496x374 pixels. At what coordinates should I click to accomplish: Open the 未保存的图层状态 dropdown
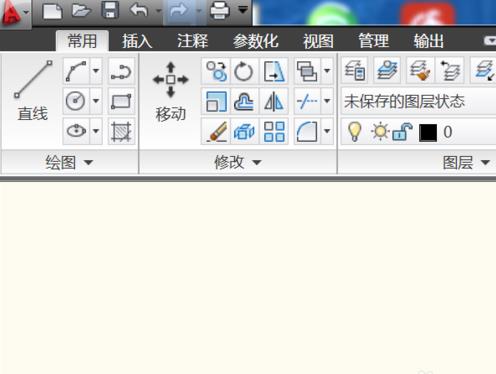click(x=419, y=101)
